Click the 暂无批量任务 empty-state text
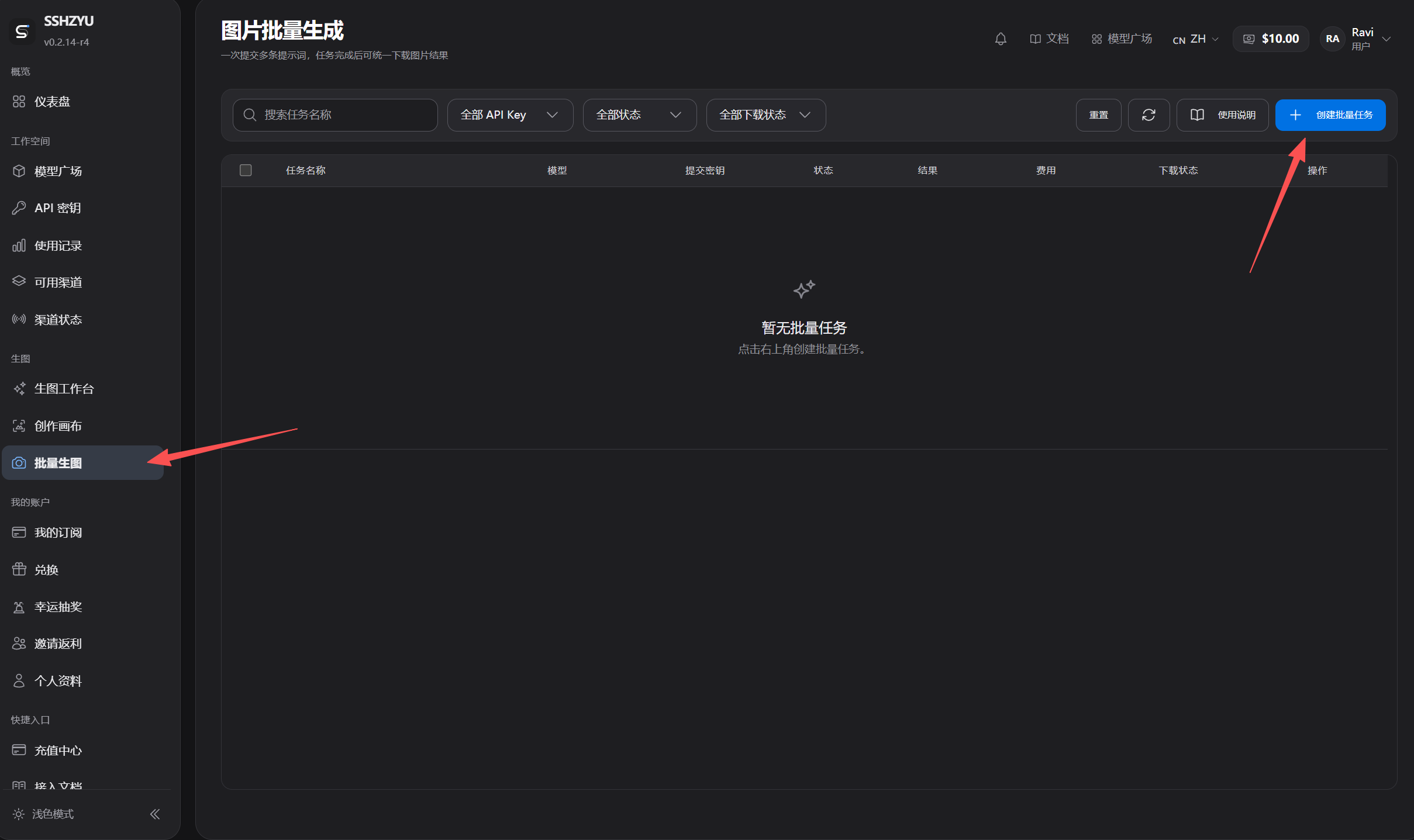 click(x=804, y=328)
